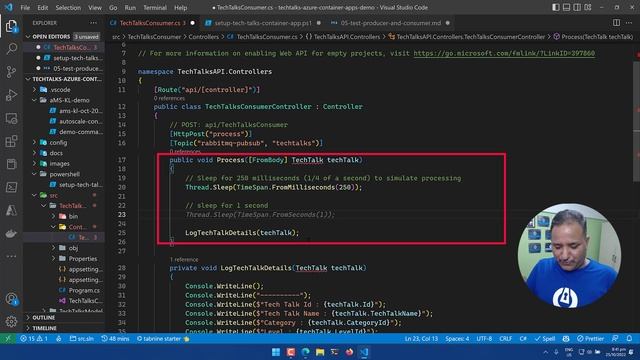Open File Explorer from the taskbar
The image size is (640, 360).
click(x=320, y=352)
